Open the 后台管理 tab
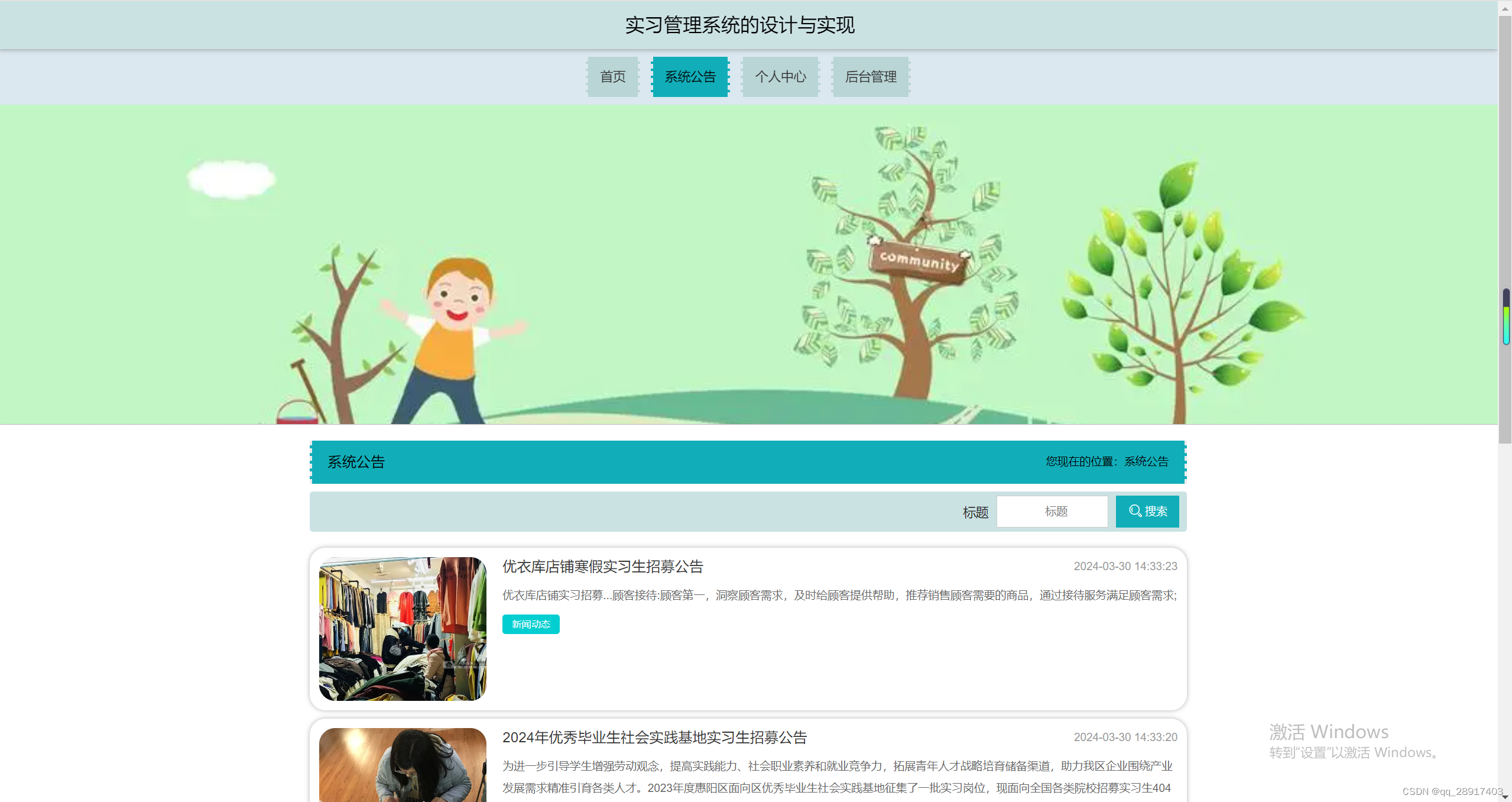The image size is (1512, 802). click(871, 77)
